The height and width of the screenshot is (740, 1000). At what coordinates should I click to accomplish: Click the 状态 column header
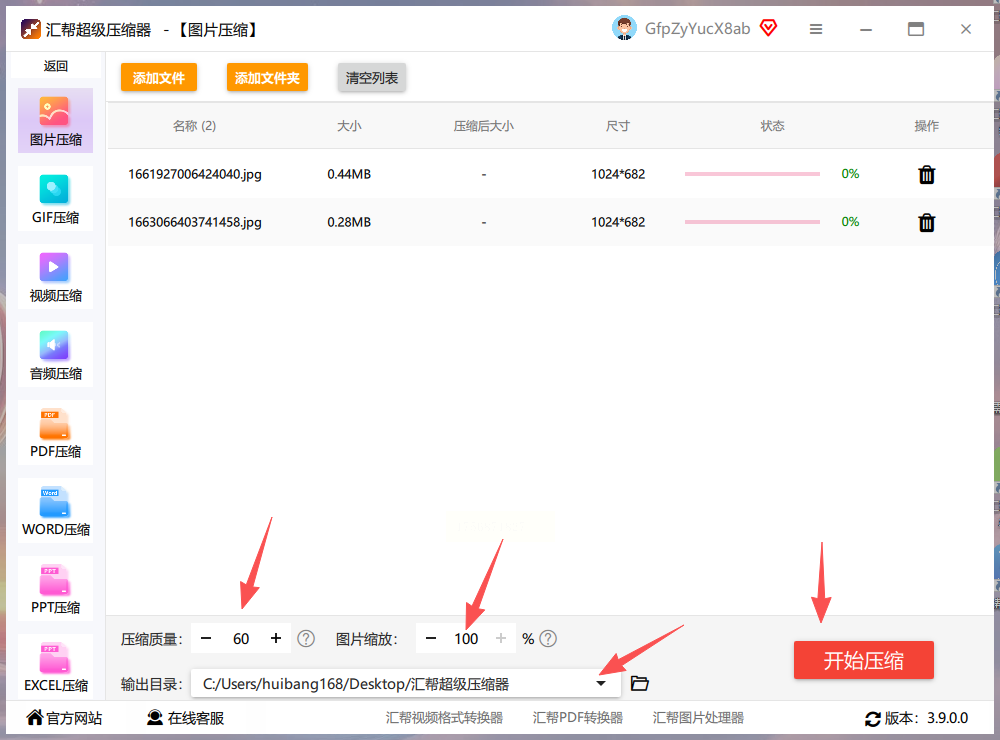(772, 126)
